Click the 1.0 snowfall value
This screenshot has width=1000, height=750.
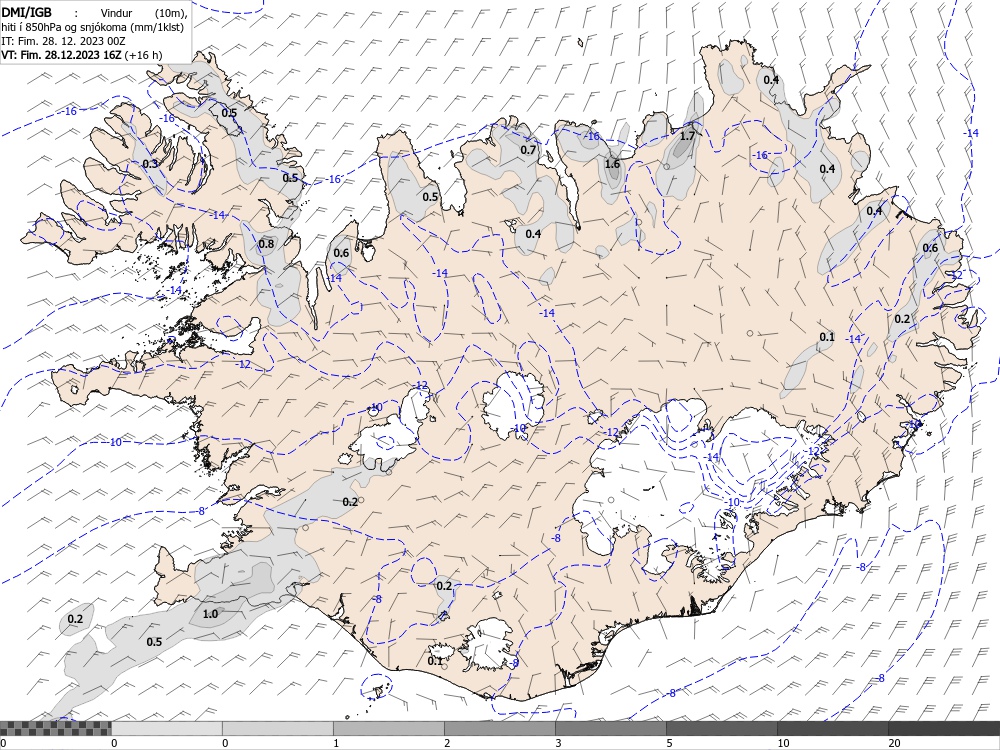pyautogui.click(x=210, y=614)
